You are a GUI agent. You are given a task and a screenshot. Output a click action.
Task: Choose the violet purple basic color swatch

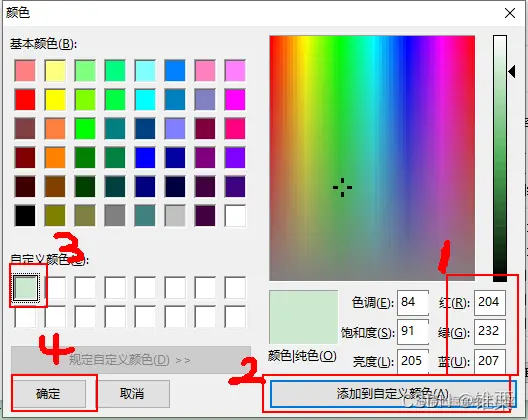[235, 157]
